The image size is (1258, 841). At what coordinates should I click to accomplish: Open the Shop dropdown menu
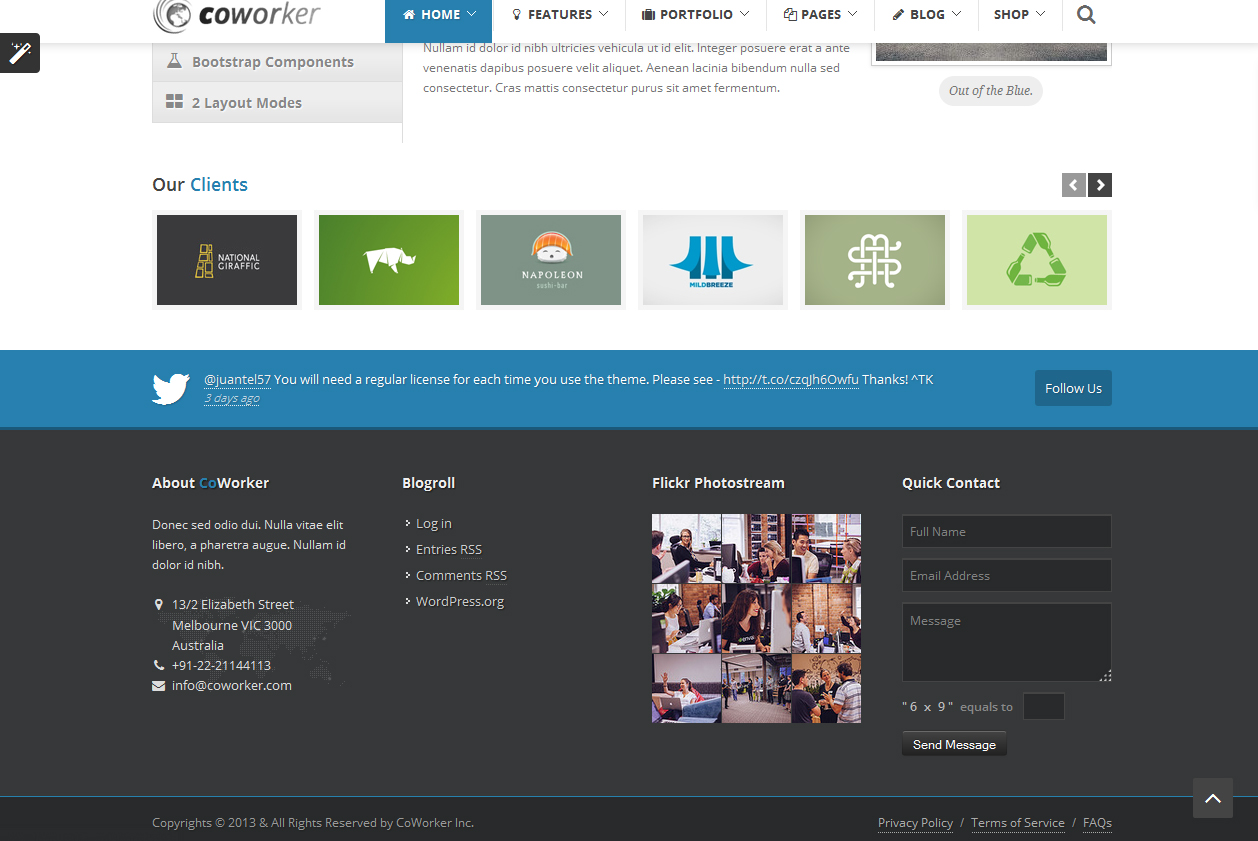pos(1019,15)
